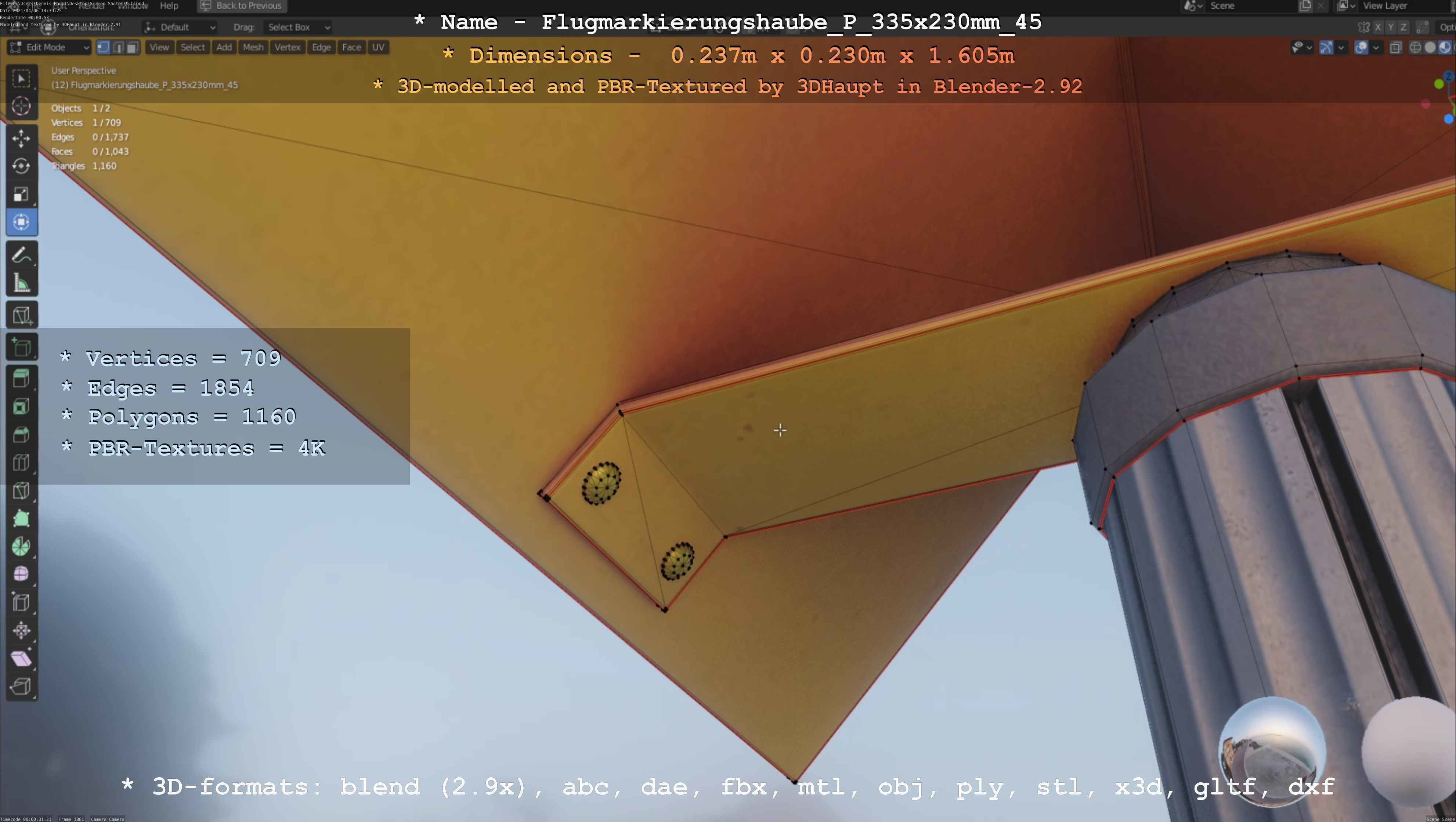This screenshot has width=1456, height=822.
Task: Open the Drag Select Box dropdown
Action: pos(297,27)
